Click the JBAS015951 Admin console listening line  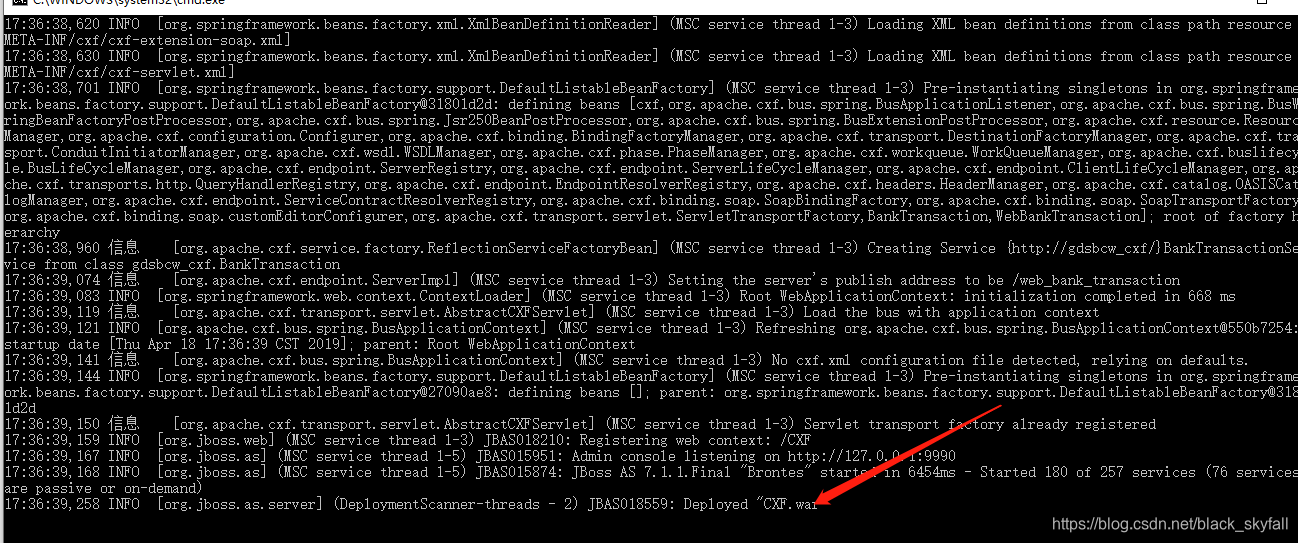click(479, 456)
